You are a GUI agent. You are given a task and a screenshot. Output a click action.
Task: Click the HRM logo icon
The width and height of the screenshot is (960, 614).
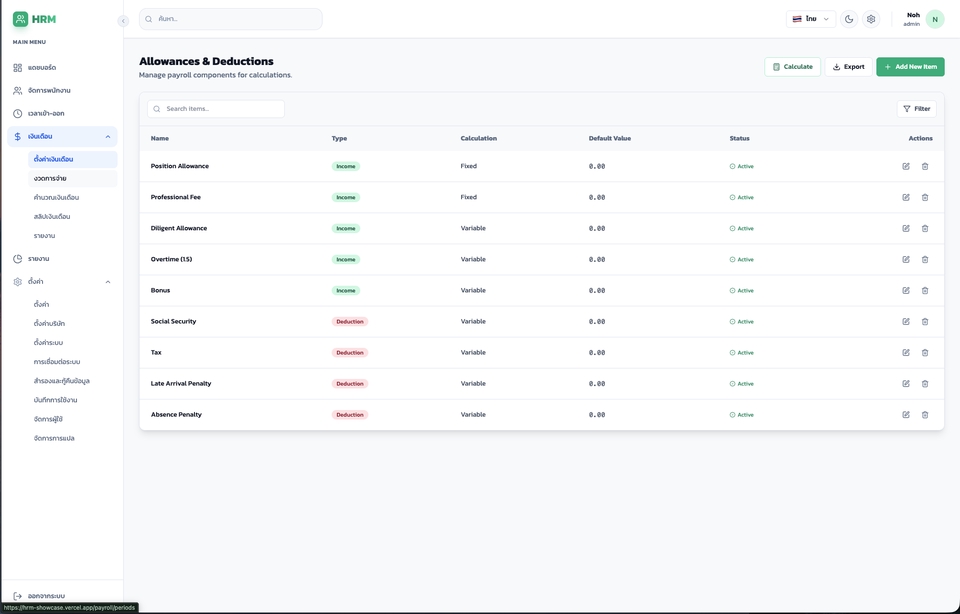(x=20, y=19)
